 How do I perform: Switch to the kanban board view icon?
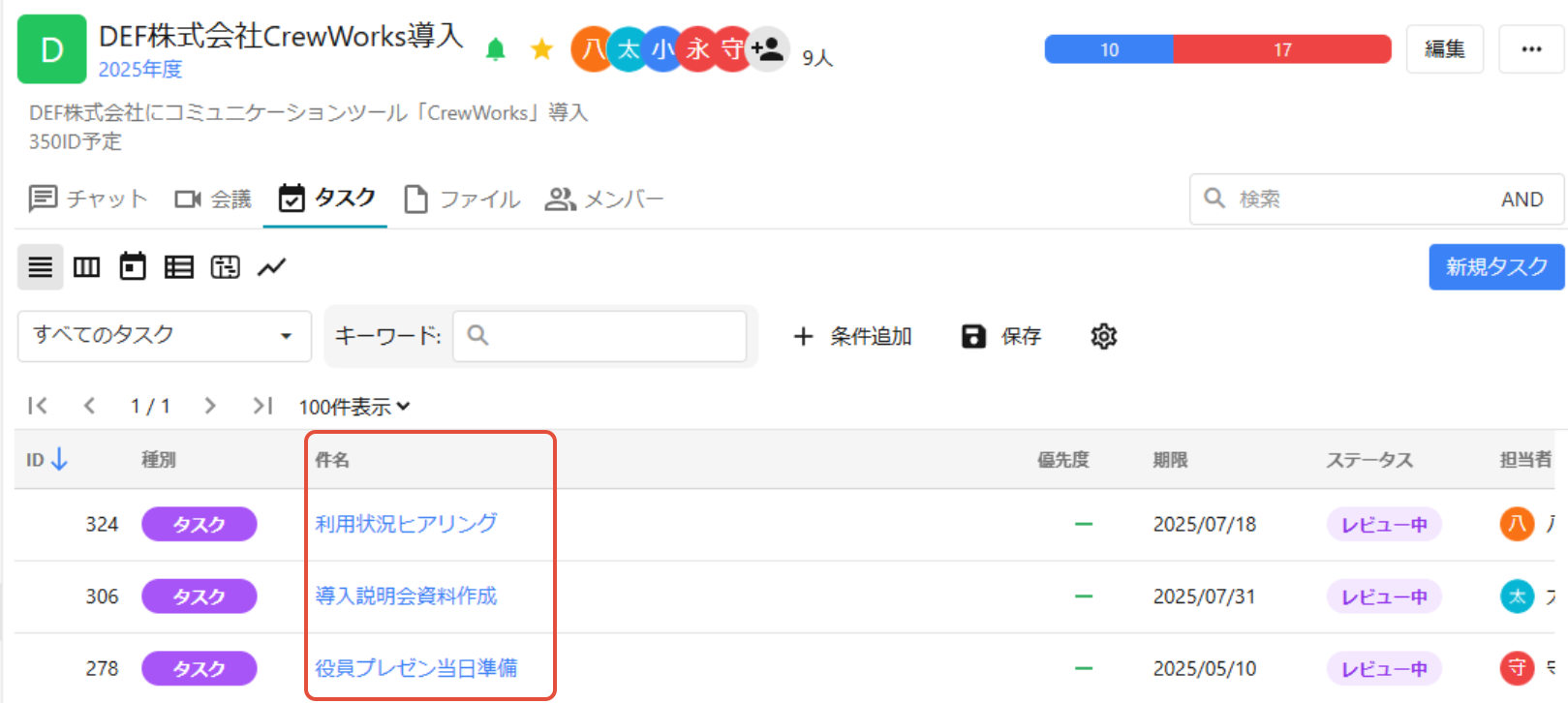pyautogui.click(x=87, y=267)
